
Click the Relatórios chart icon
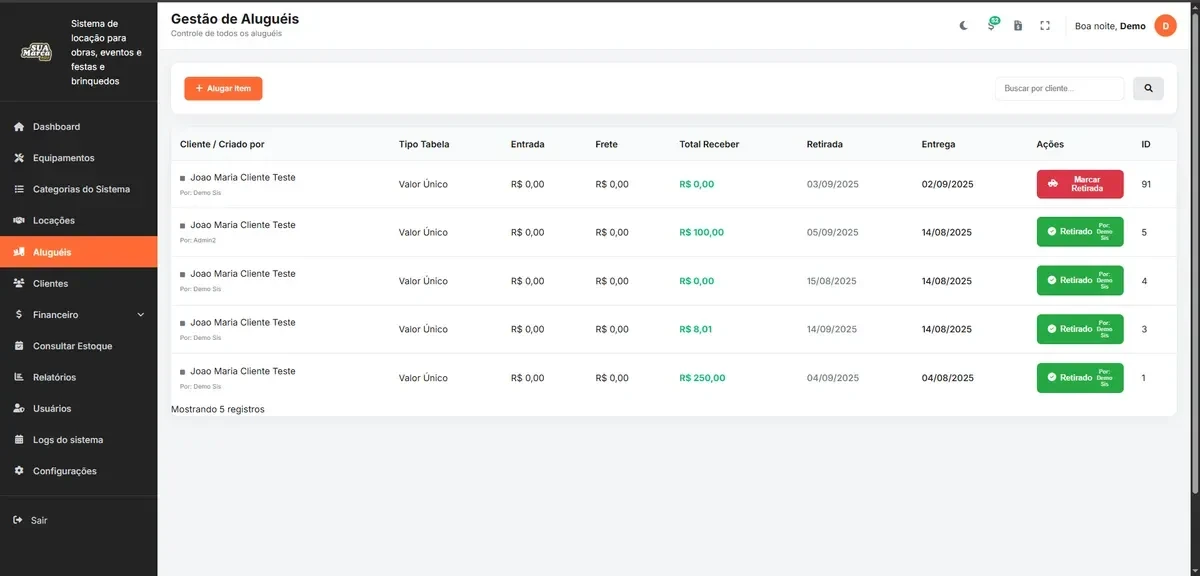19,377
